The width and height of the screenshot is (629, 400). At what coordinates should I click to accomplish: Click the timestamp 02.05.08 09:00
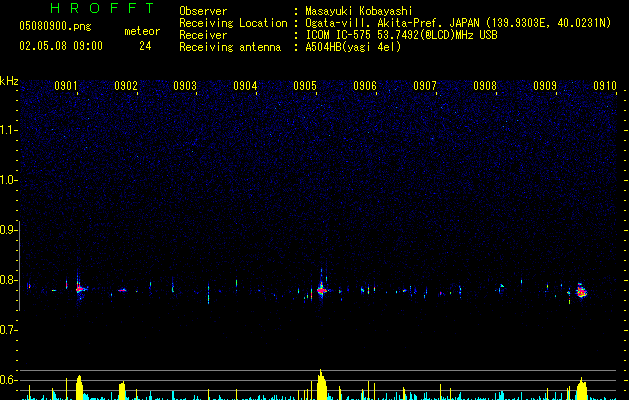tap(61, 46)
